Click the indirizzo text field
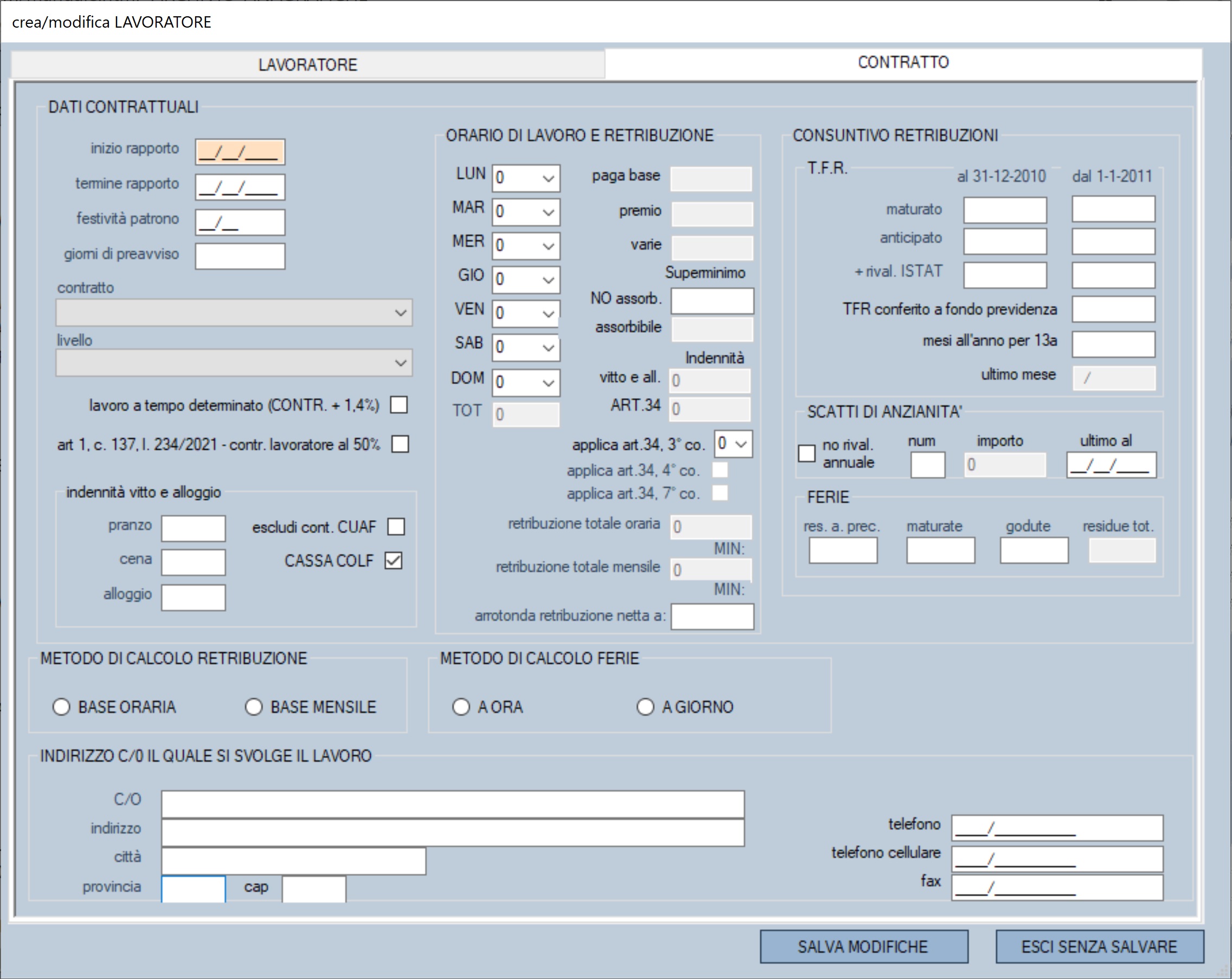The height and width of the screenshot is (979, 1232). (x=453, y=833)
